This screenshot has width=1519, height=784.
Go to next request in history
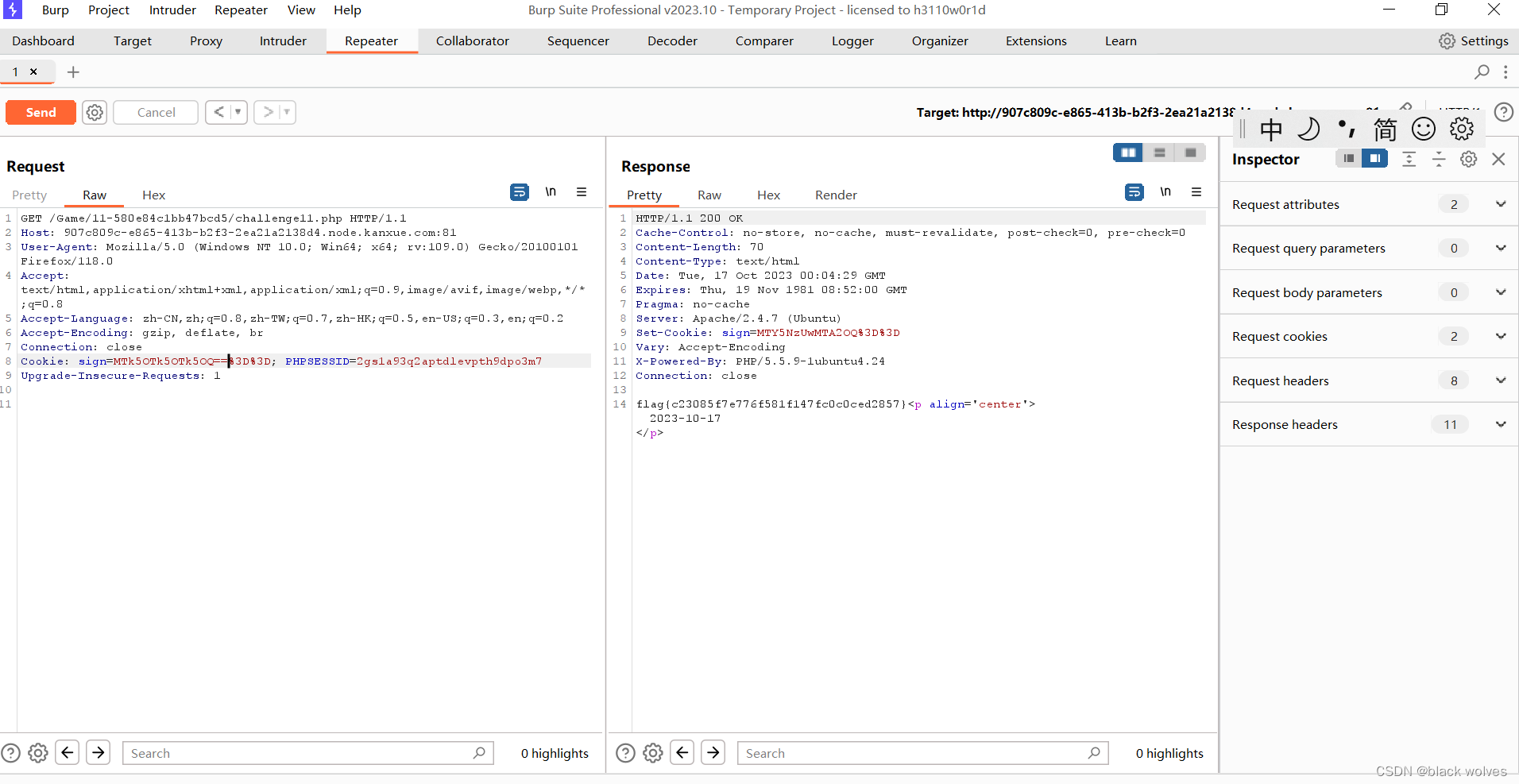click(x=268, y=112)
